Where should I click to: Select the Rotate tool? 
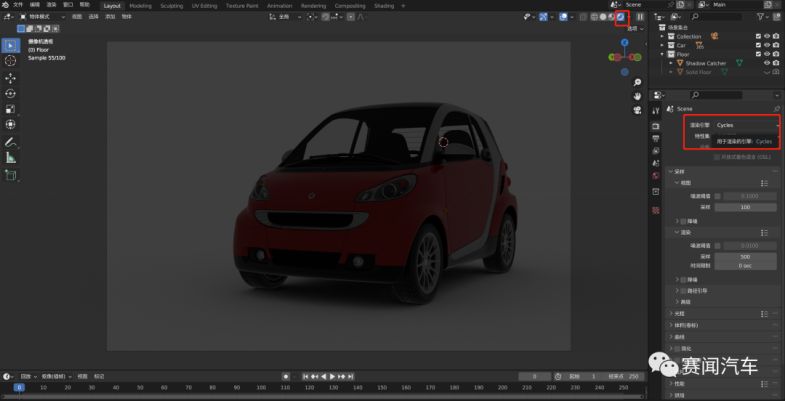point(11,93)
